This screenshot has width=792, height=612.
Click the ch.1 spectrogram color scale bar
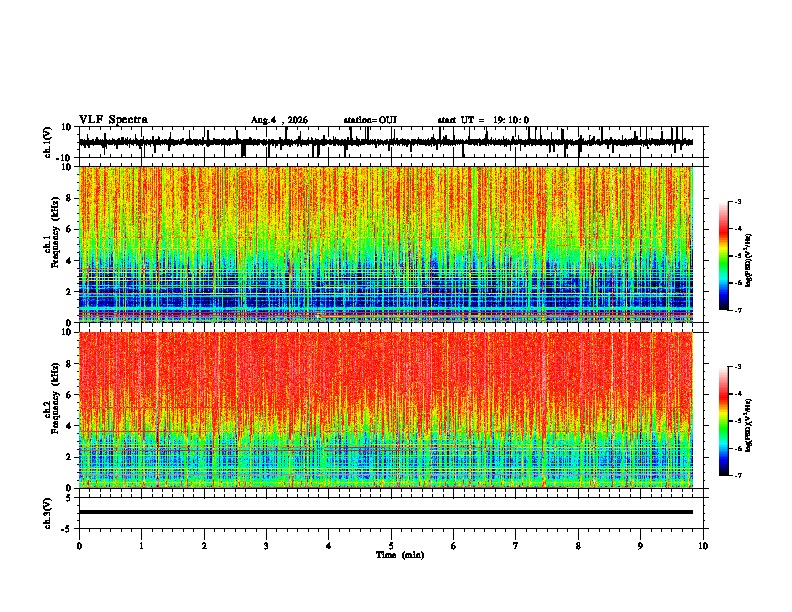coord(724,256)
